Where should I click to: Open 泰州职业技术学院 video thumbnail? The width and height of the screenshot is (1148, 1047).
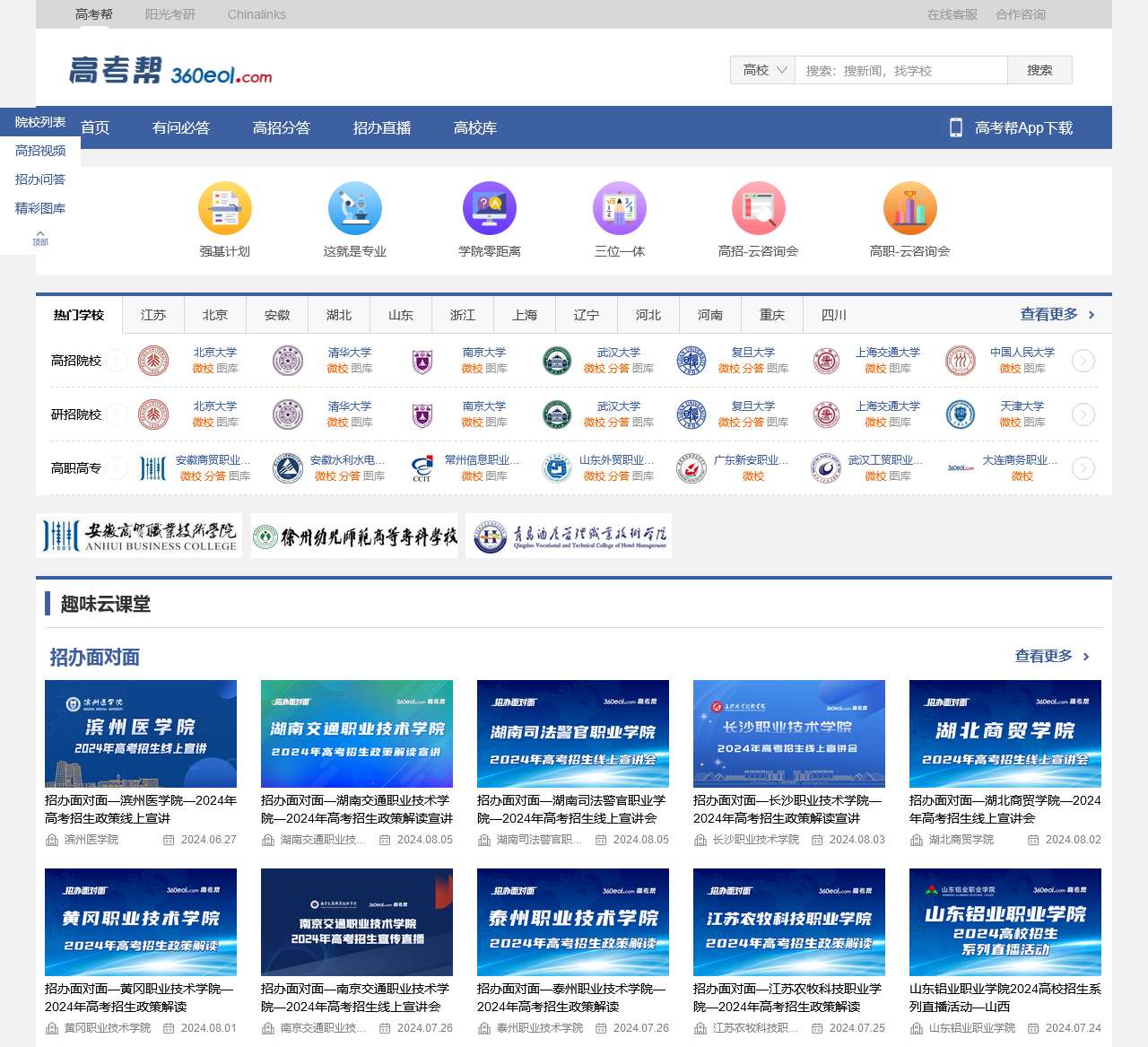coord(573,922)
